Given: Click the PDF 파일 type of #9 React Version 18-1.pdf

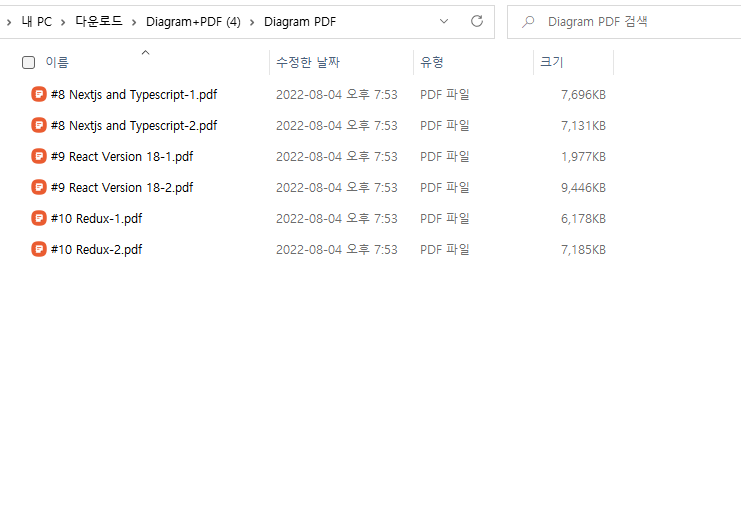Looking at the screenshot, I should tap(445, 156).
